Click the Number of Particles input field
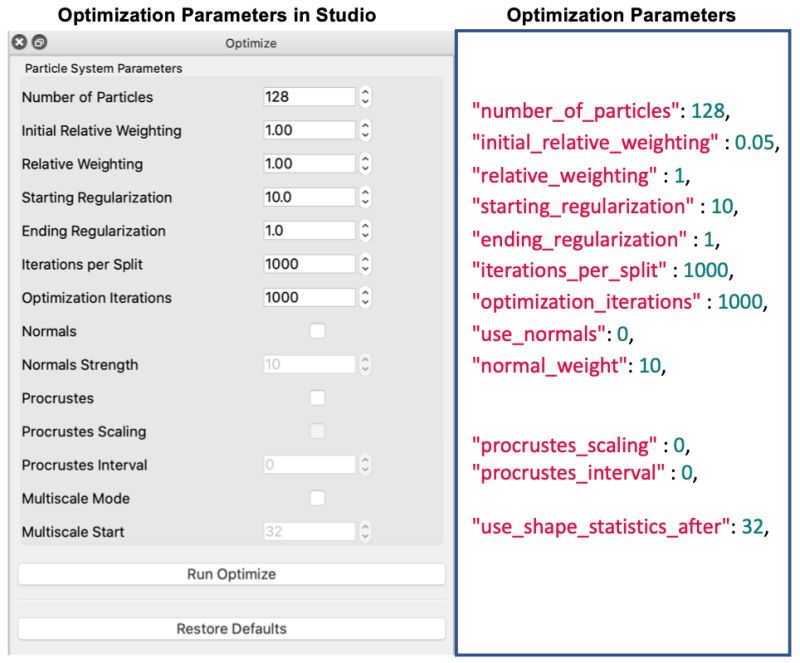Image resolution: width=800 pixels, height=663 pixels. [x=310, y=97]
